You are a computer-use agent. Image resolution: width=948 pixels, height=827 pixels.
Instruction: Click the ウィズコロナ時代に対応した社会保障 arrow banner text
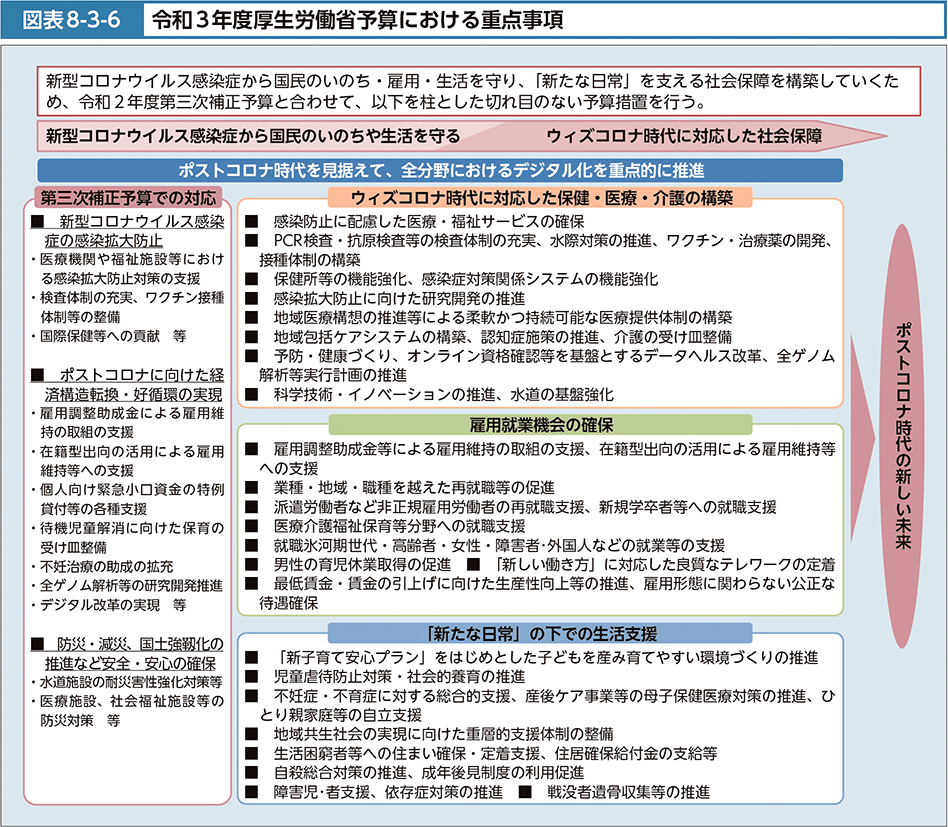[684, 135]
